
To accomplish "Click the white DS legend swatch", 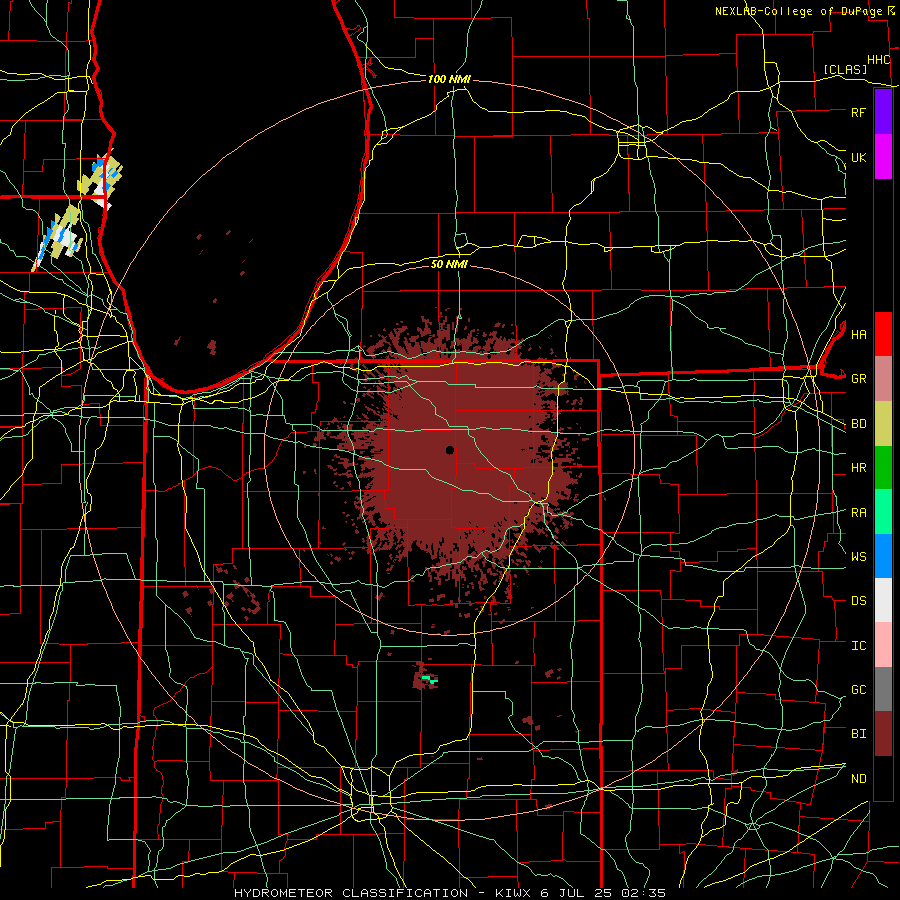I will (883, 600).
